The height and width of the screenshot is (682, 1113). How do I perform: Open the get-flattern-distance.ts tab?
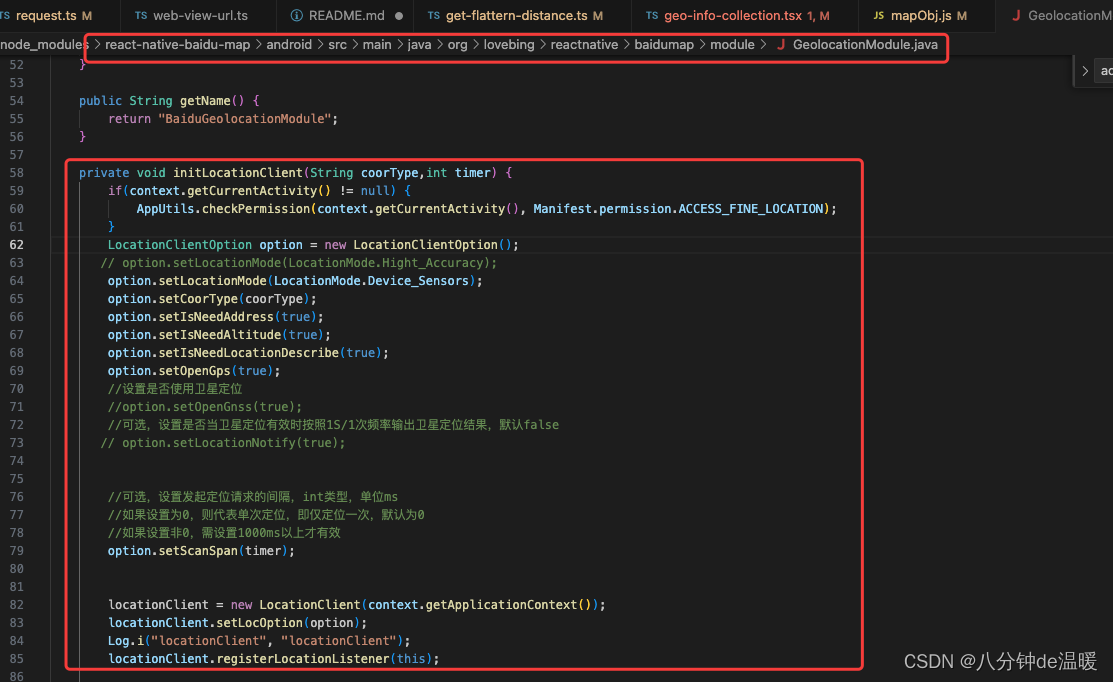point(517,15)
